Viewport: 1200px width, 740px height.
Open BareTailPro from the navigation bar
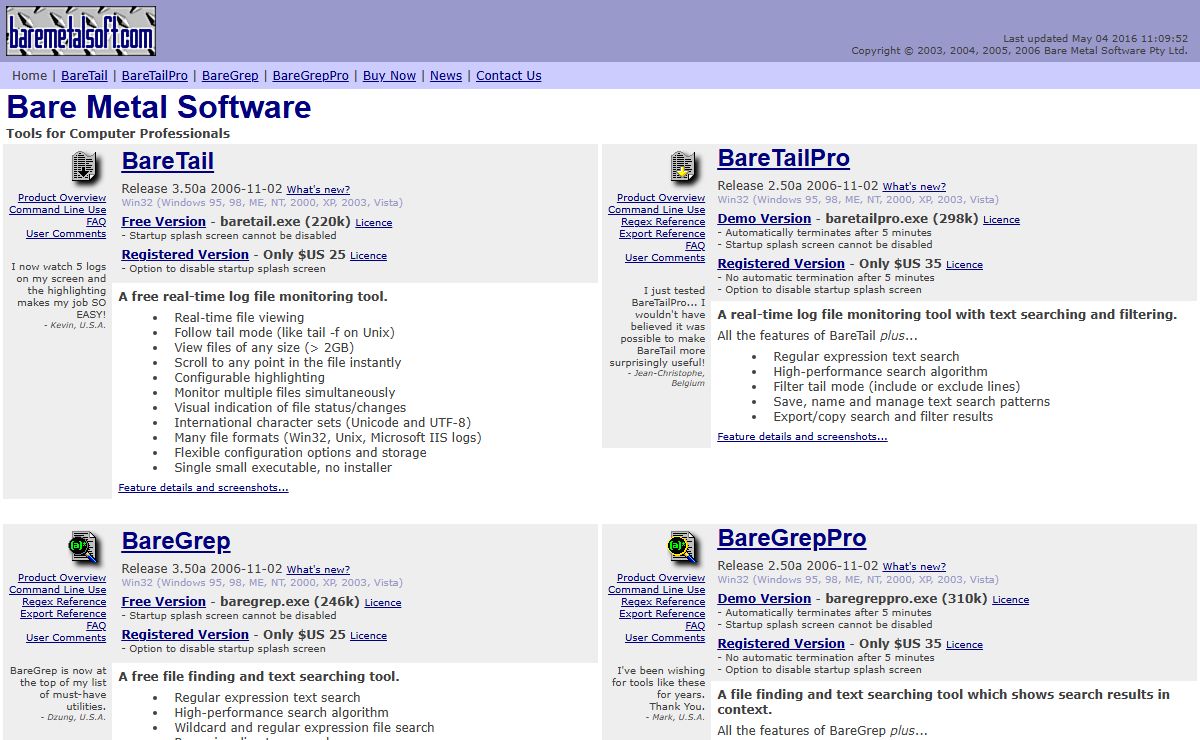pyautogui.click(x=155, y=76)
